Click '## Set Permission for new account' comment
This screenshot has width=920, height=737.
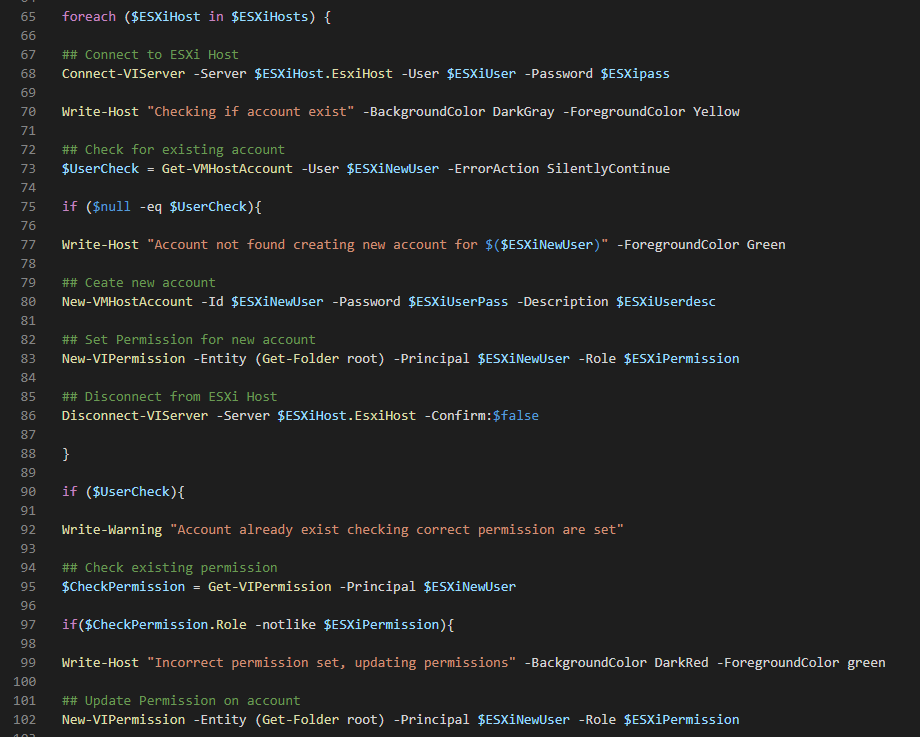coord(188,340)
